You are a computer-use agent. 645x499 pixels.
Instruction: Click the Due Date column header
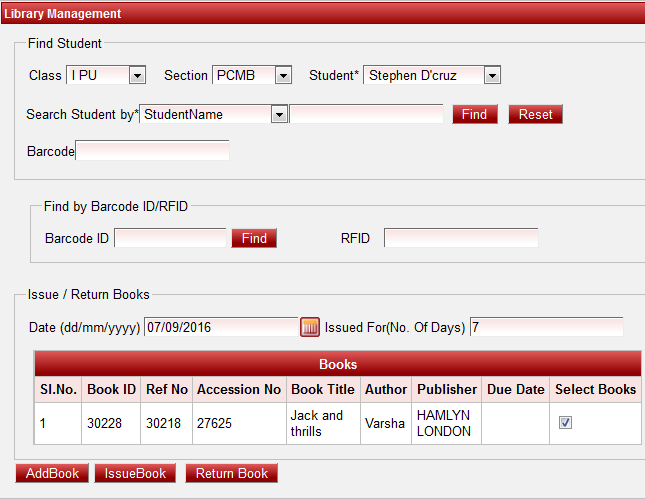(515, 389)
